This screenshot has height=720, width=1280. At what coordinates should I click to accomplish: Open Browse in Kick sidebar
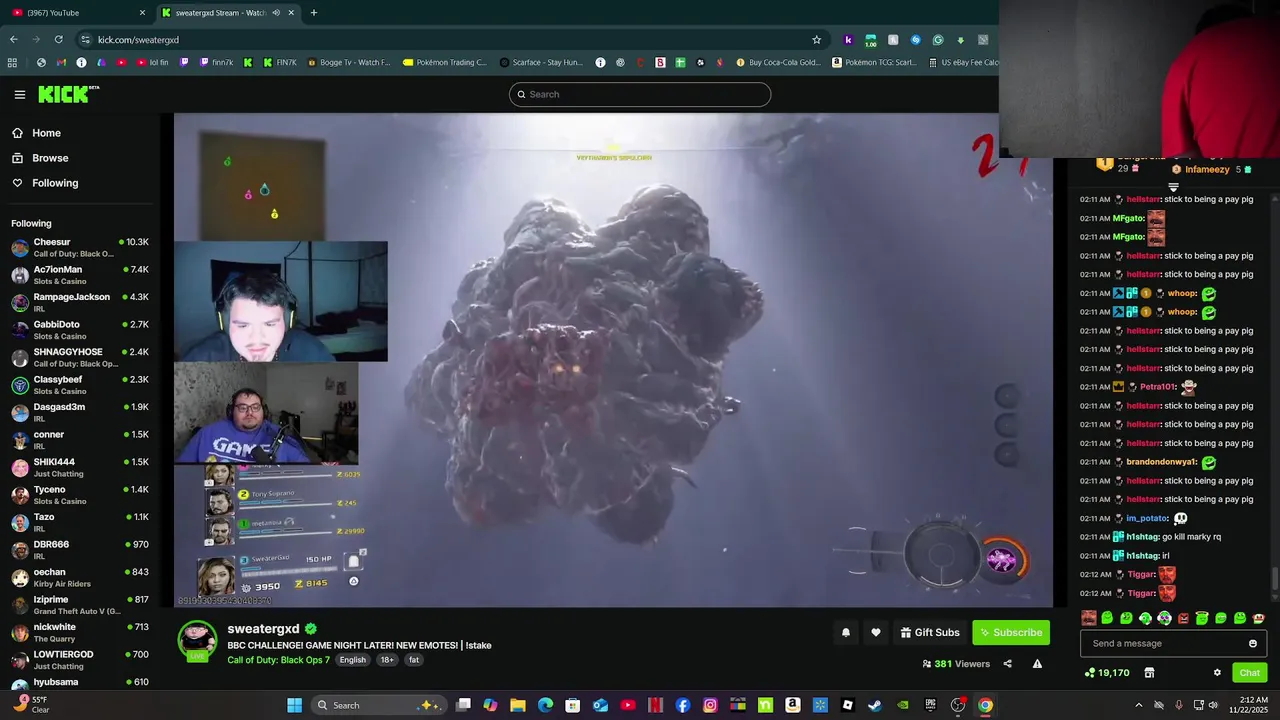point(40,158)
